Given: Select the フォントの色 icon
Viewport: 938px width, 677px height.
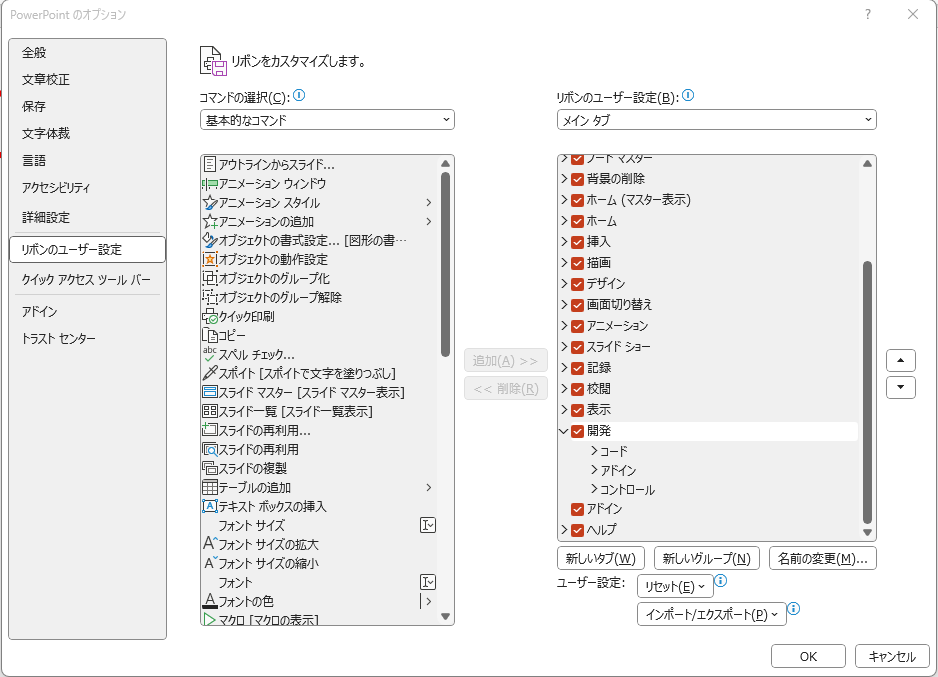Looking at the screenshot, I should point(210,600).
